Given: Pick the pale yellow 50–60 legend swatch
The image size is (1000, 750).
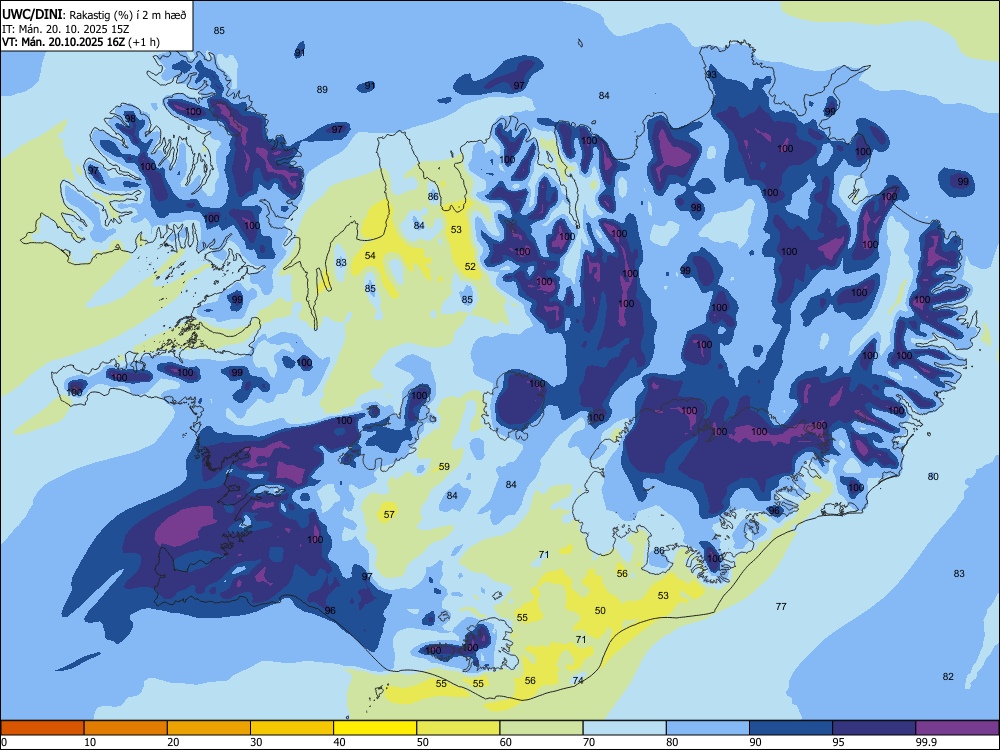Looking at the screenshot, I should click(x=458, y=728).
